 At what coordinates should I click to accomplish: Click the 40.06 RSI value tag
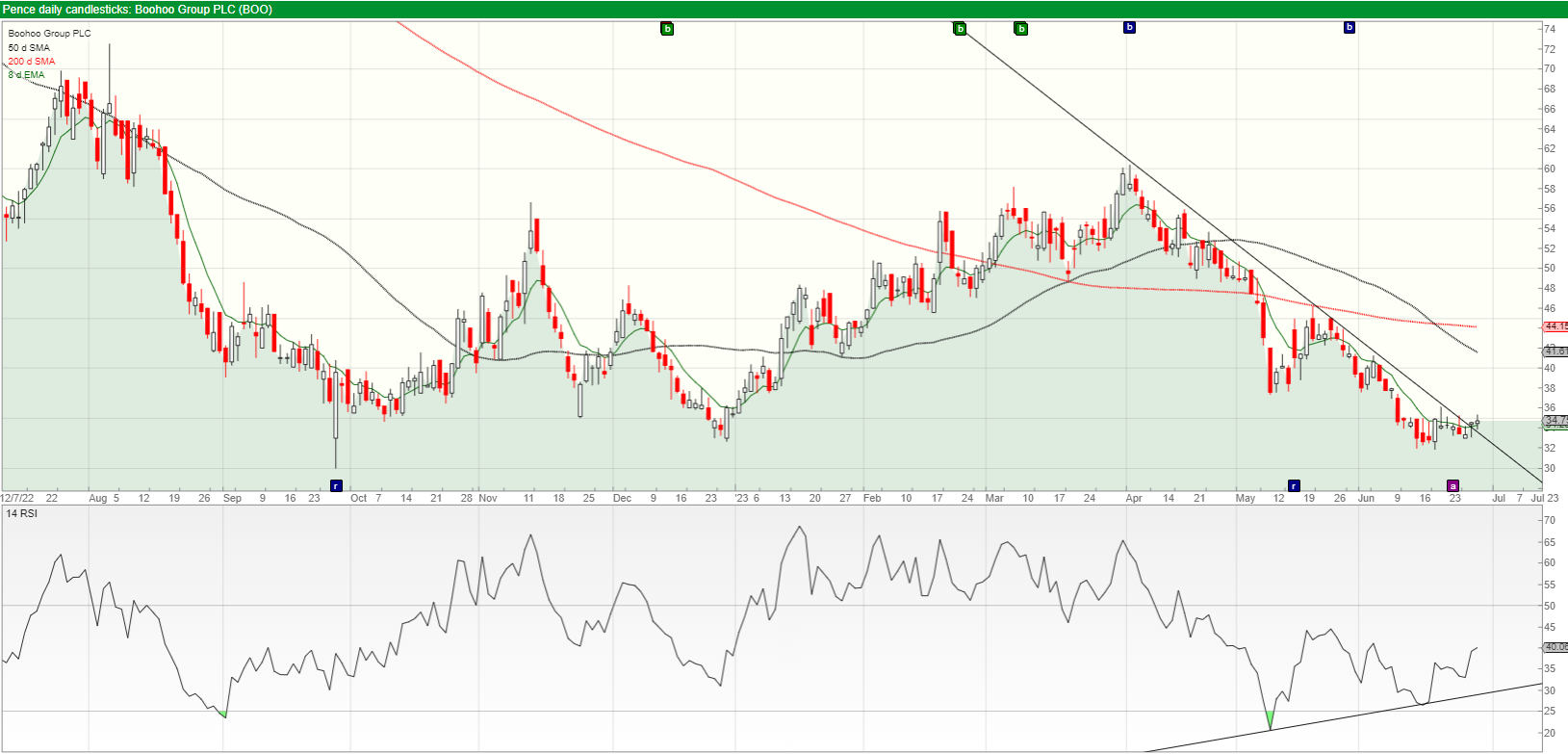tap(1556, 647)
